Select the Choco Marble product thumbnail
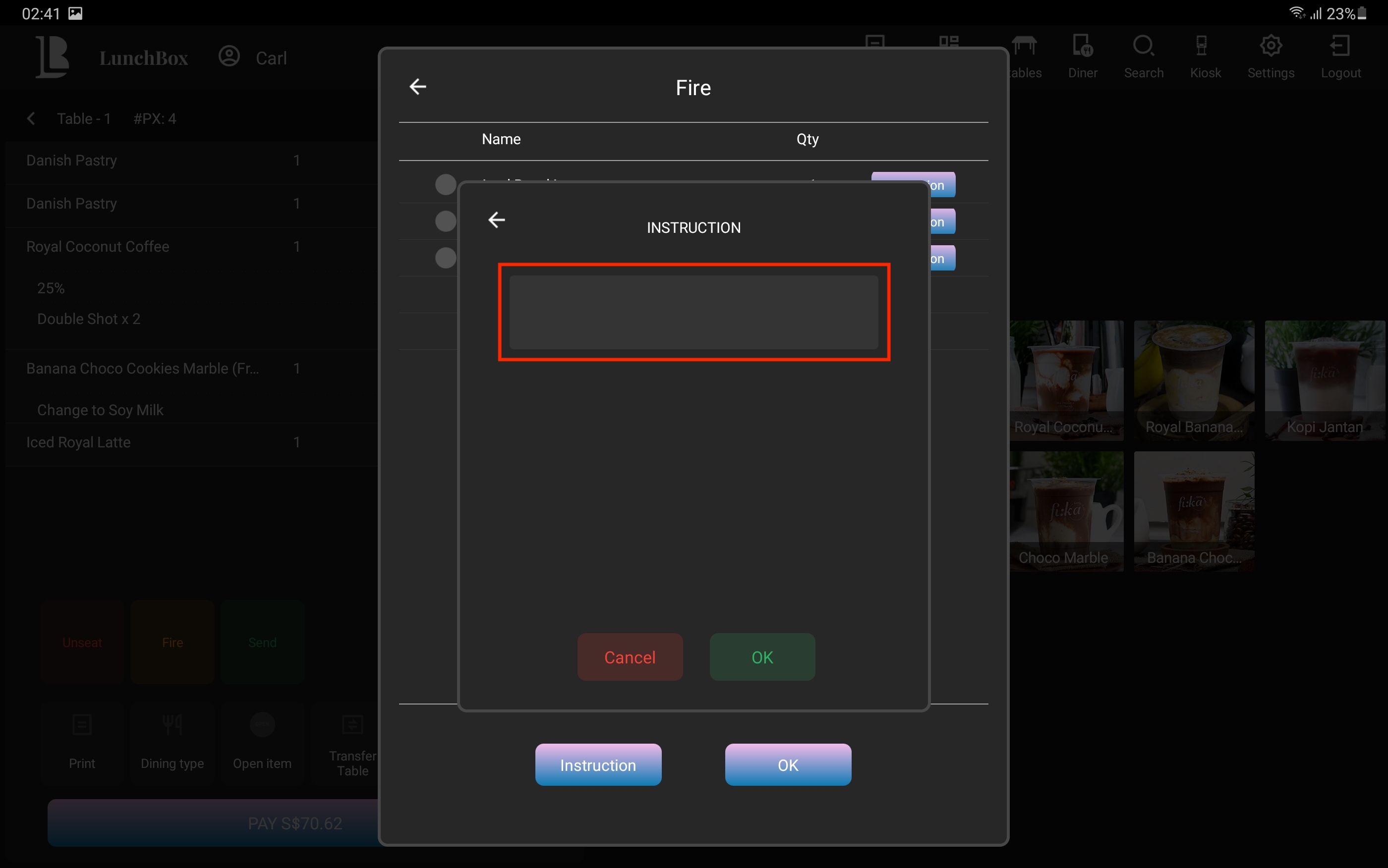The width and height of the screenshot is (1388, 868). tap(1066, 511)
